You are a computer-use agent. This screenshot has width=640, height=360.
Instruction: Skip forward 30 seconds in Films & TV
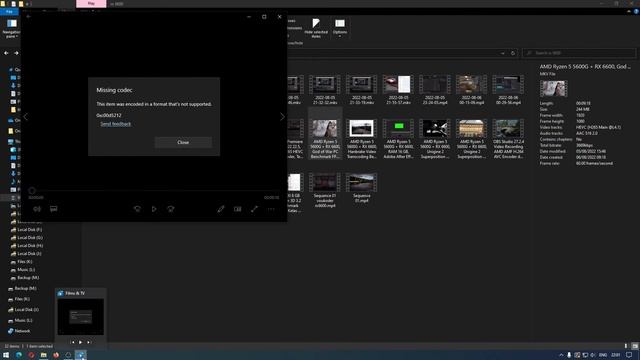[x=171, y=209]
